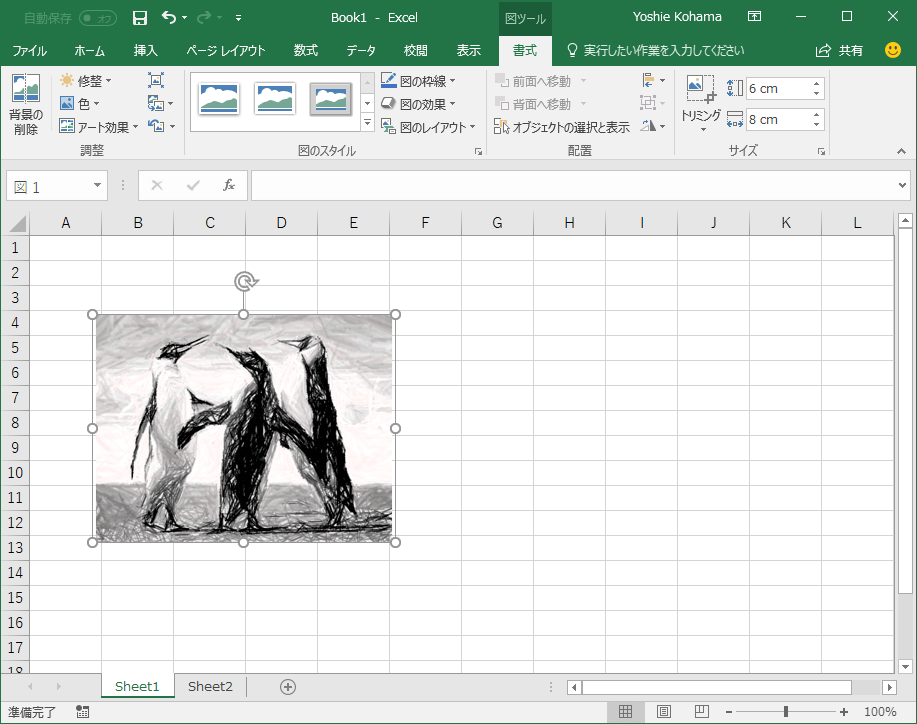Click the undo arrow icon
The height and width of the screenshot is (724, 917).
[x=169, y=18]
